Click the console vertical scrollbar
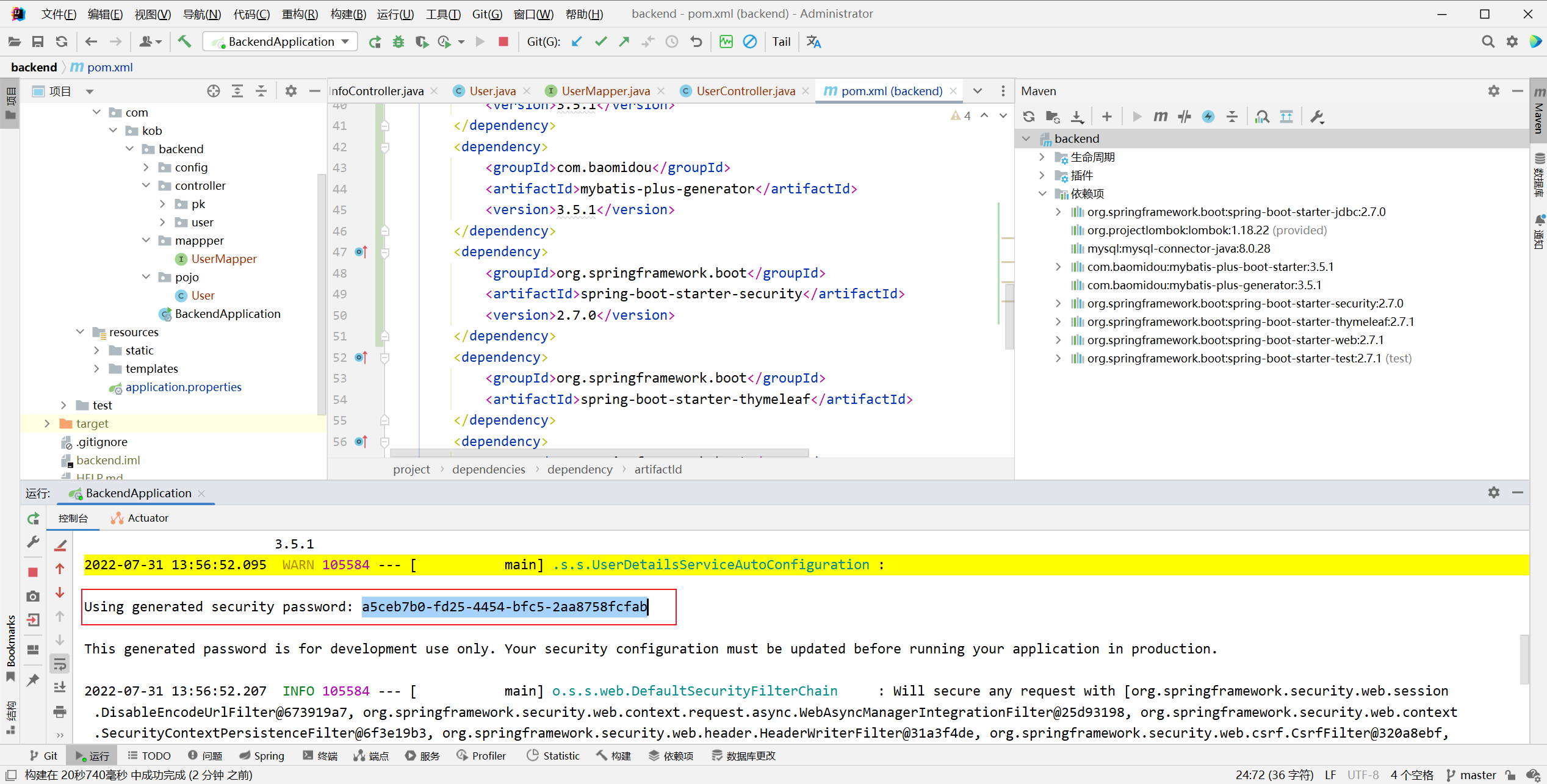The image size is (1547, 784). (x=1523, y=659)
